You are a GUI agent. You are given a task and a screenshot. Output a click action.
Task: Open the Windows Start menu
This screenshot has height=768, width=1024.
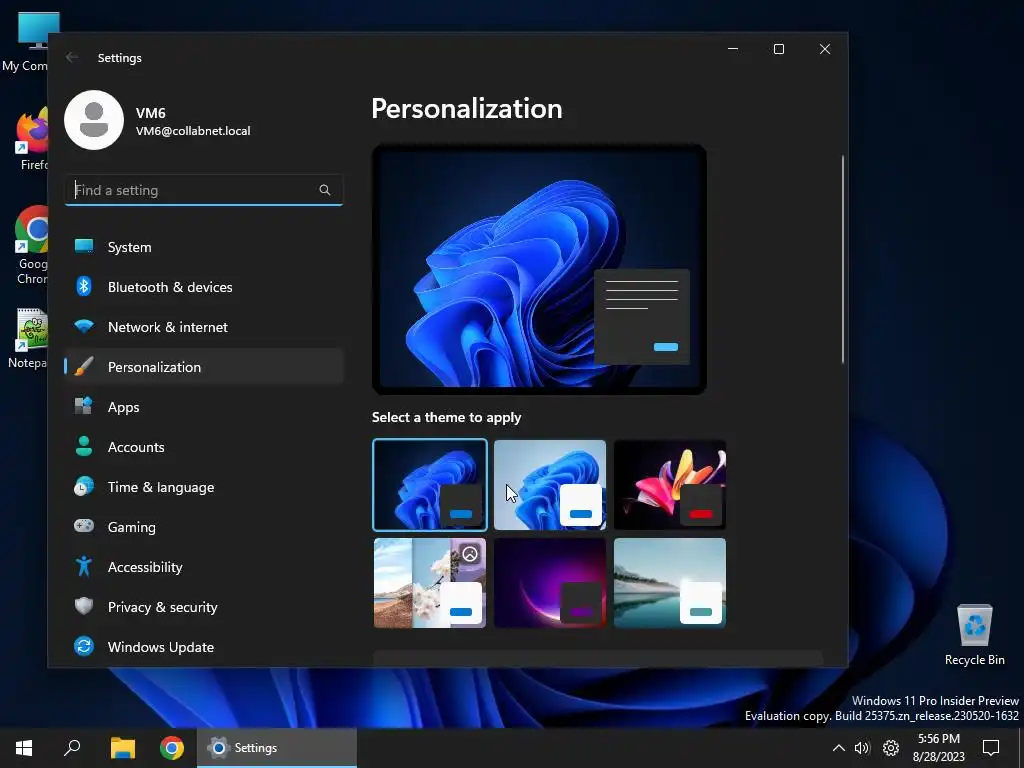click(x=24, y=748)
